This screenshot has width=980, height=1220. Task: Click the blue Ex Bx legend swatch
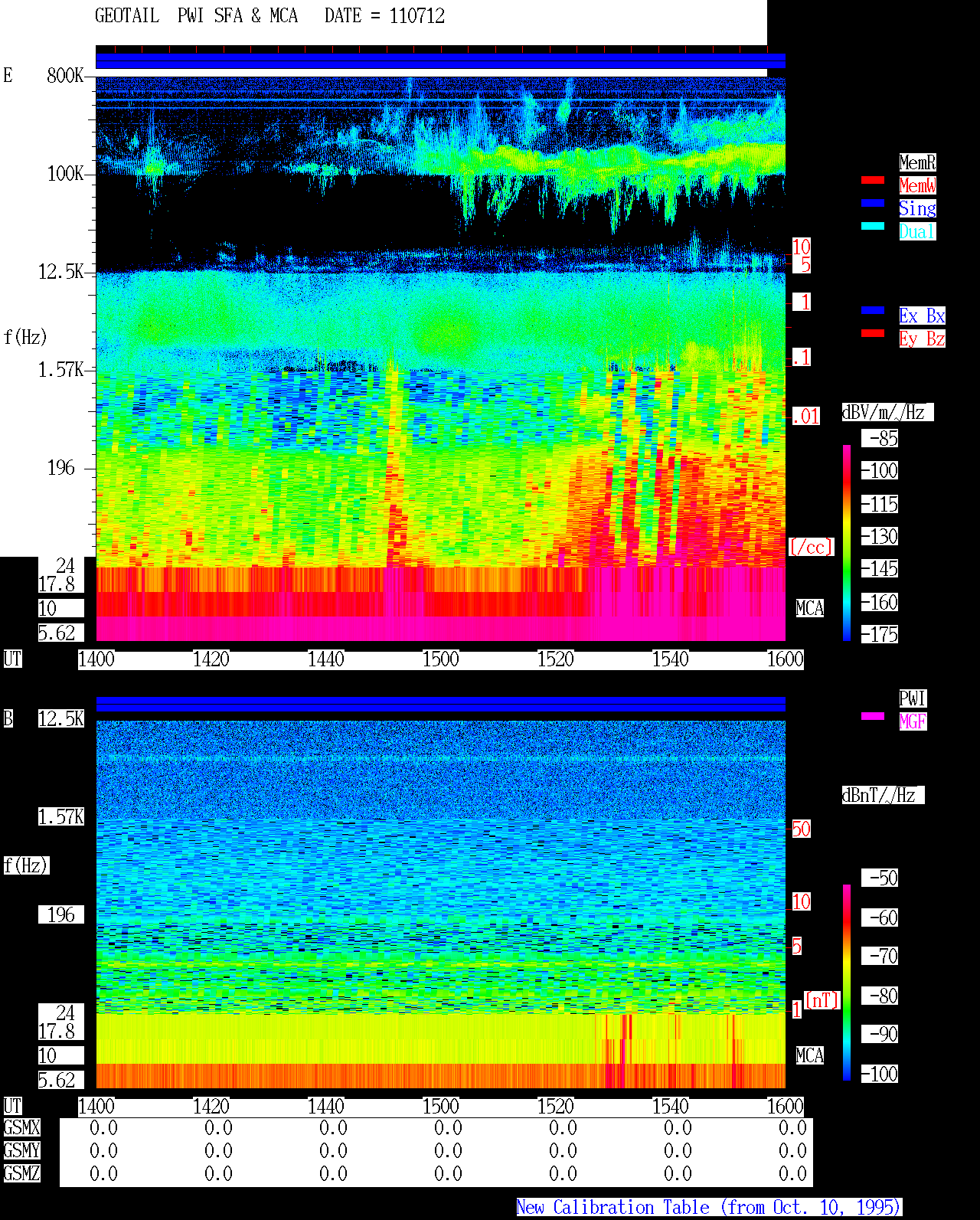873,310
